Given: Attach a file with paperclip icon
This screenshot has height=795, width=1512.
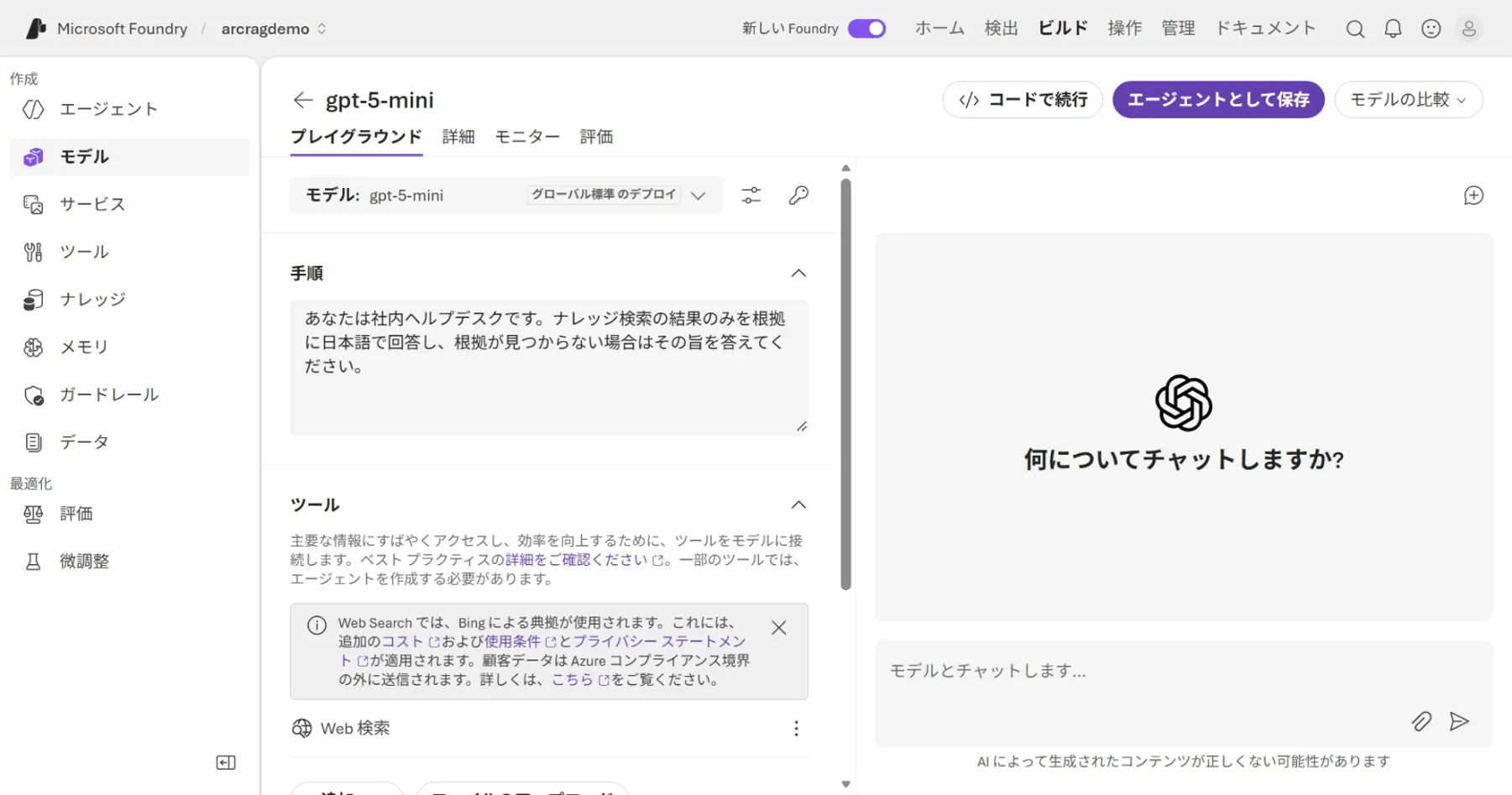Looking at the screenshot, I should [x=1421, y=721].
